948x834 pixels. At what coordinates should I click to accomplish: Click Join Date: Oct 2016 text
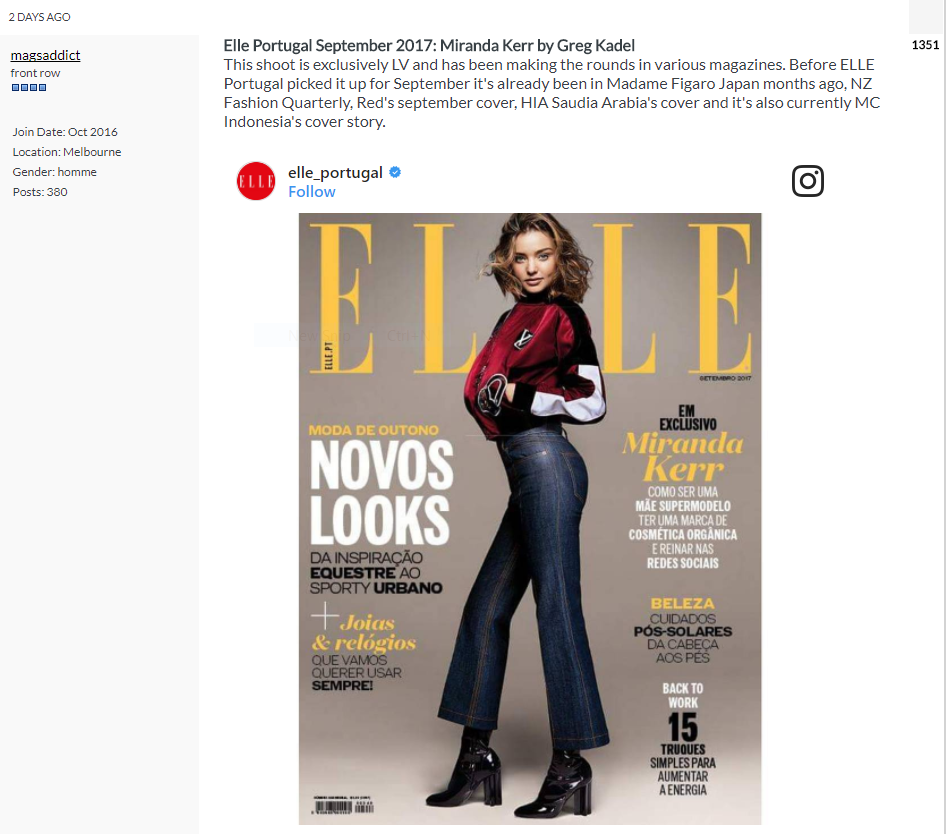click(65, 132)
